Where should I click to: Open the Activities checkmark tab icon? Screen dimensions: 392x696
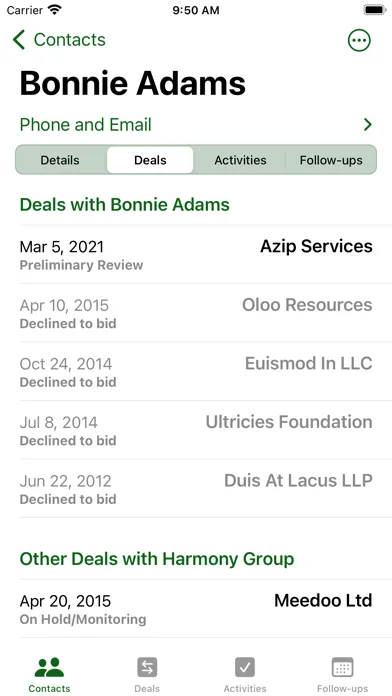pyautogui.click(x=245, y=668)
